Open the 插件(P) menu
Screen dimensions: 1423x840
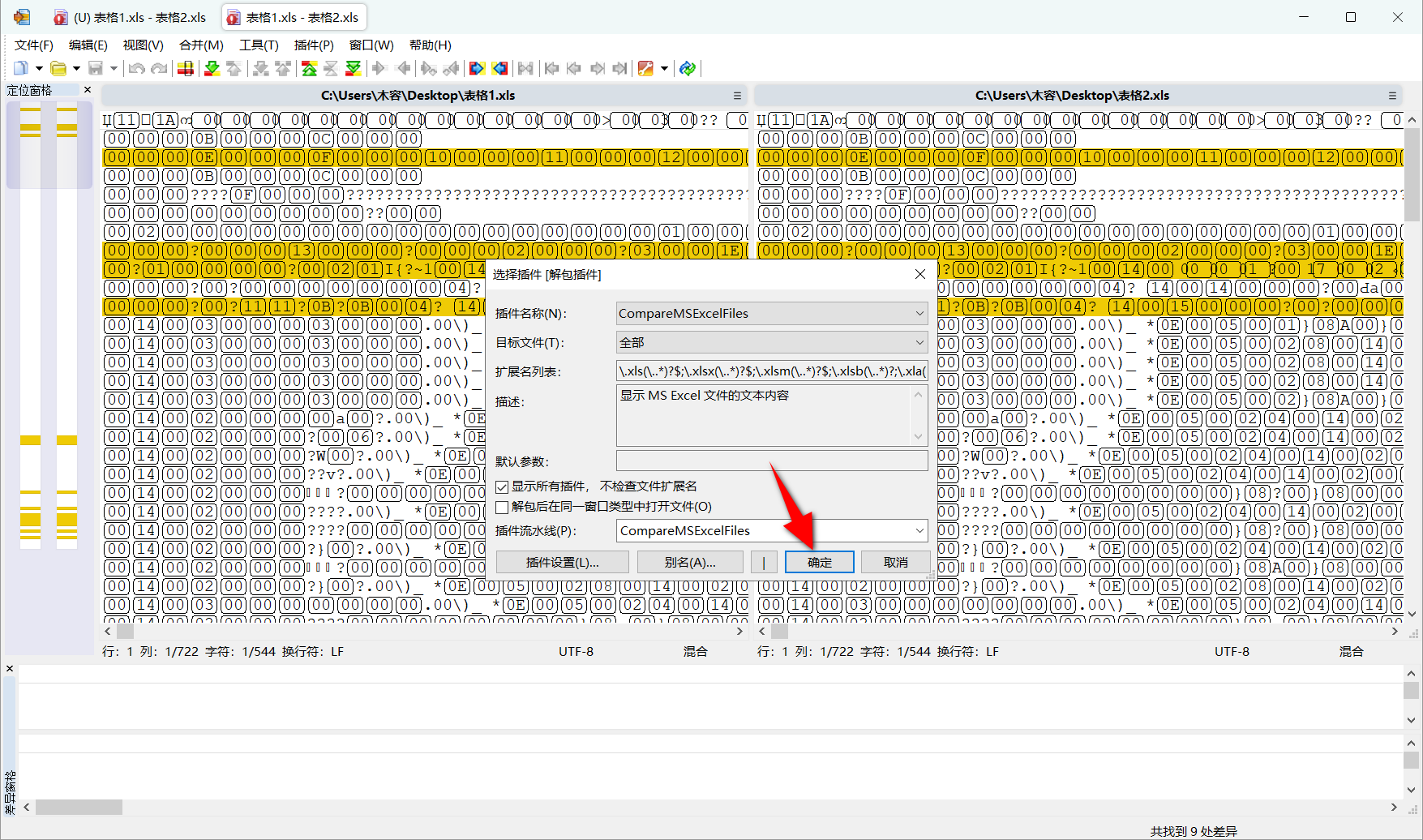tap(314, 45)
